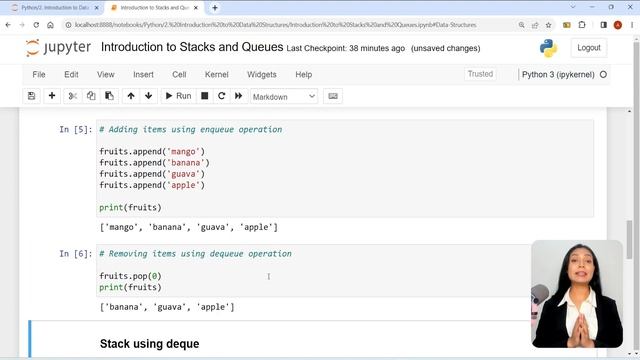Viewport: 640px width, 360px height.
Task: Click the fruits.append('banana') code line
Action: tap(154, 162)
